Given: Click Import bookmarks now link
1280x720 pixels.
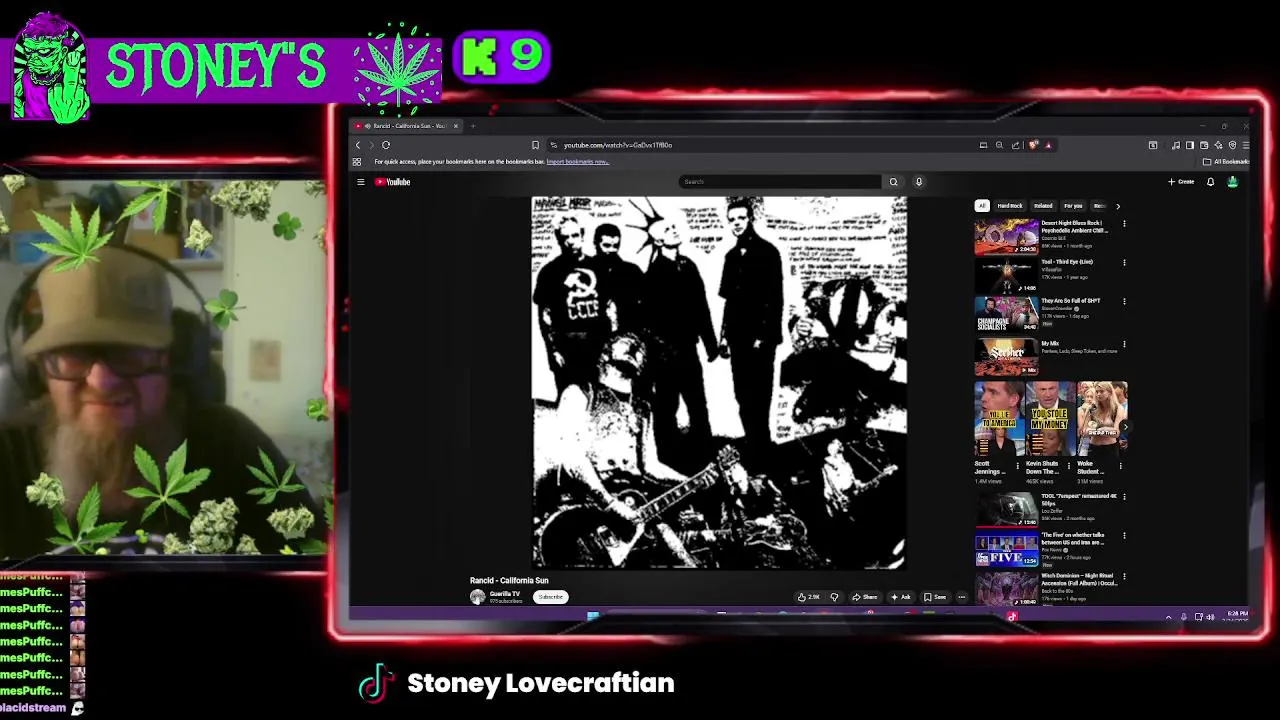Looking at the screenshot, I should coord(577,162).
